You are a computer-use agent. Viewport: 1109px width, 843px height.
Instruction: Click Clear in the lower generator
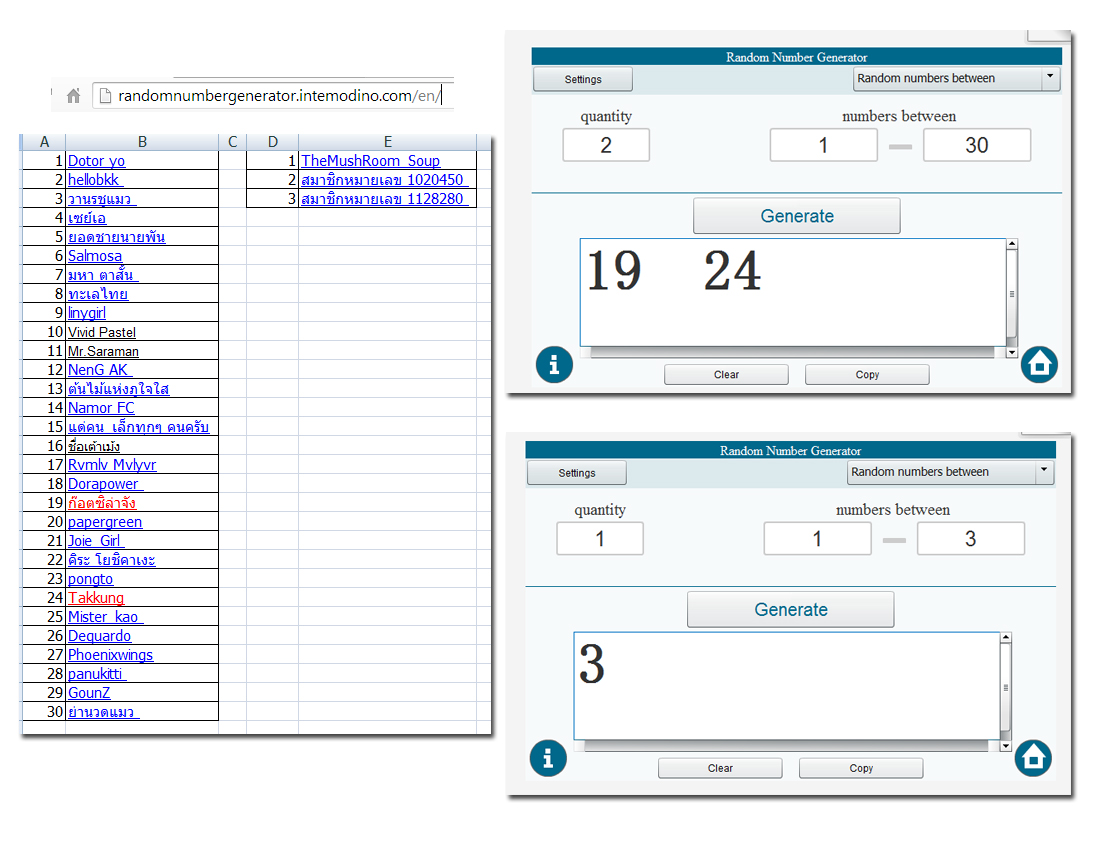tap(720, 768)
